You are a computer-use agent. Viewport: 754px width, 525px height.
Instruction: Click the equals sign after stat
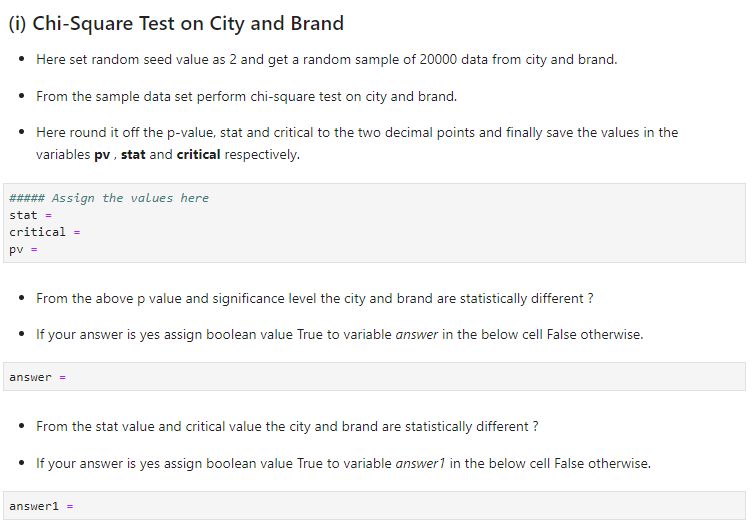[x=48, y=215]
